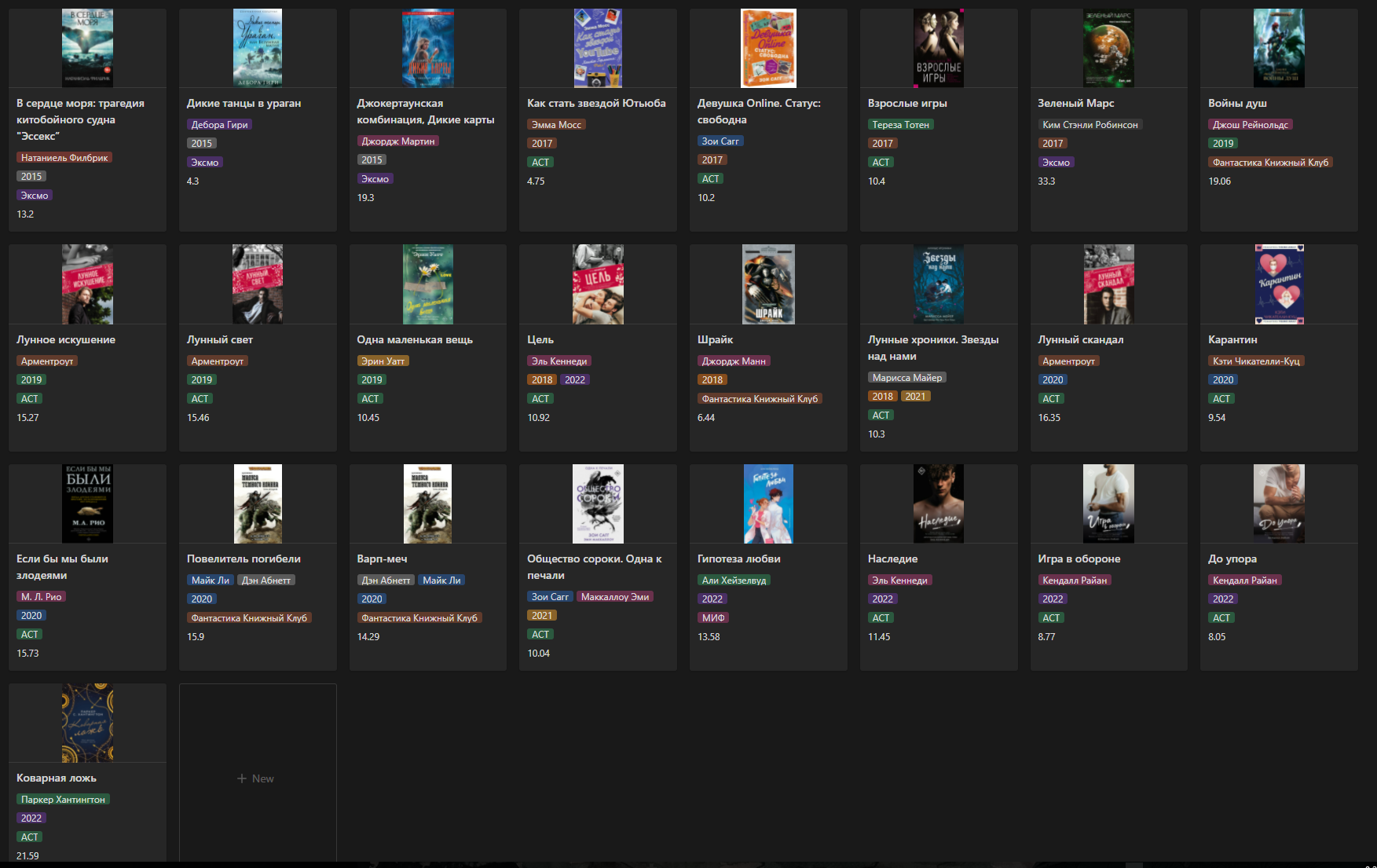Click the "МИФ" publisher tag
The height and width of the screenshot is (868, 1377).
(x=713, y=618)
